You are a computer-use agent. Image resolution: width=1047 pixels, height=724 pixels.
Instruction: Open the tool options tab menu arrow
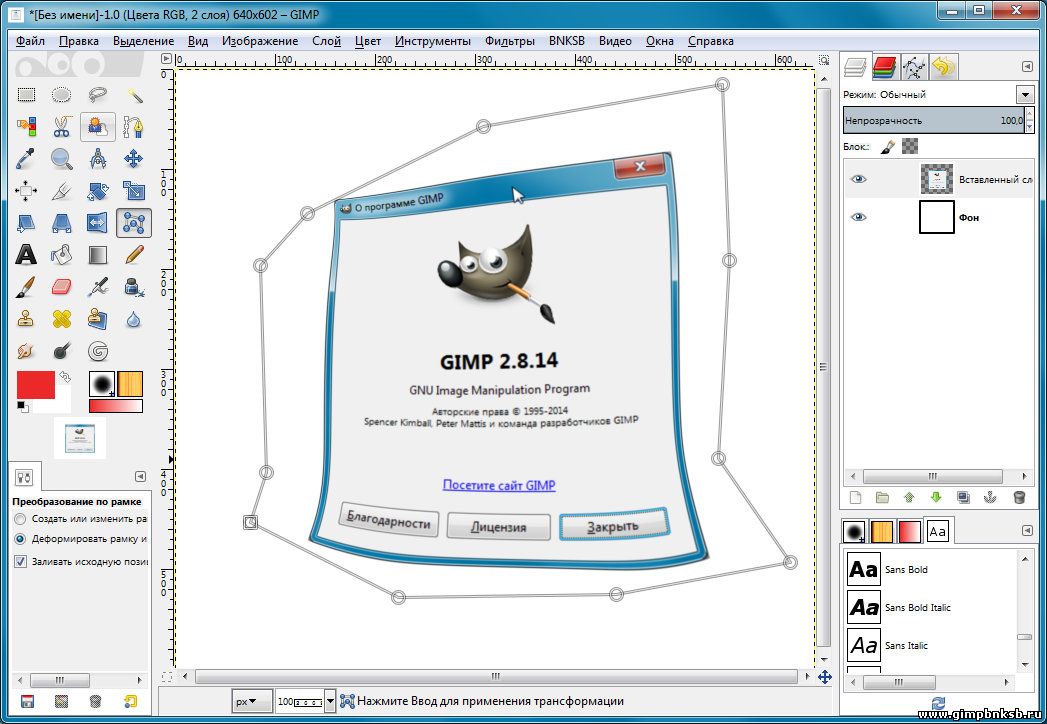(140, 476)
